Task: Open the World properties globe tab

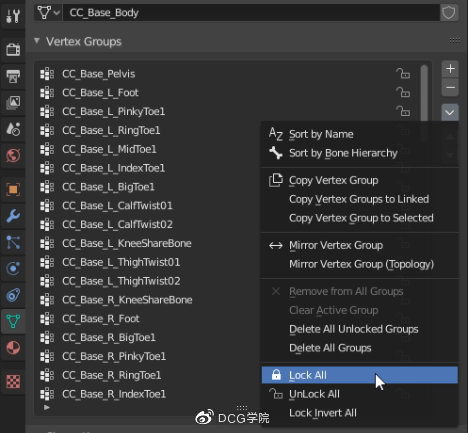Action: click(13, 155)
